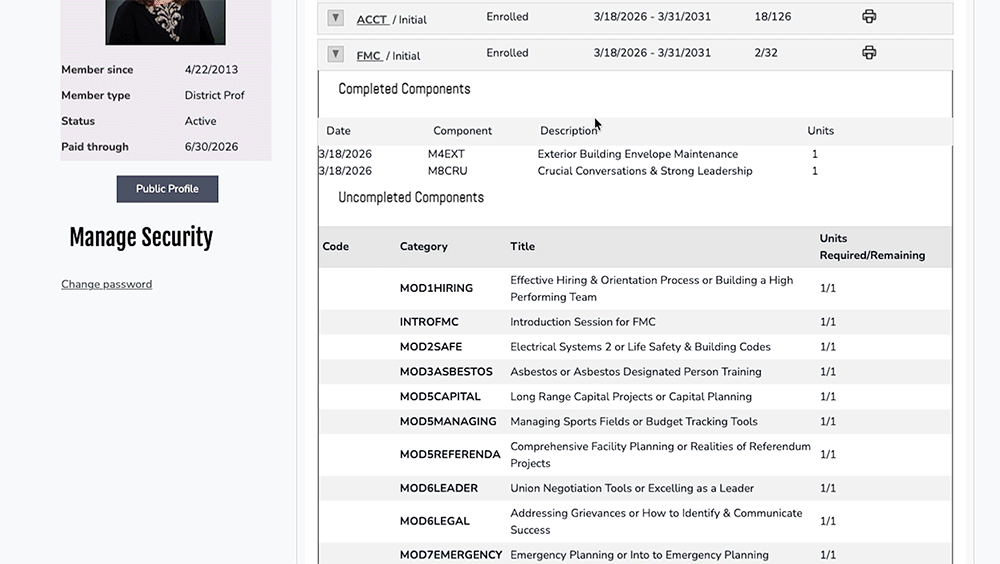Click Asbestos Designated Person Training title
Image resolution: width=1000 pixels, height=564 pixels.
pyautogui.click(x=636, y=372)
